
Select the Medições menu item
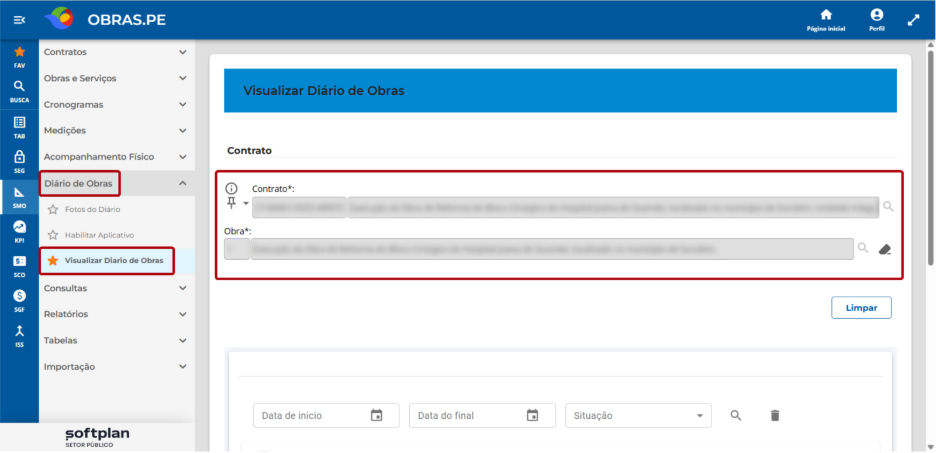point(116,130)
